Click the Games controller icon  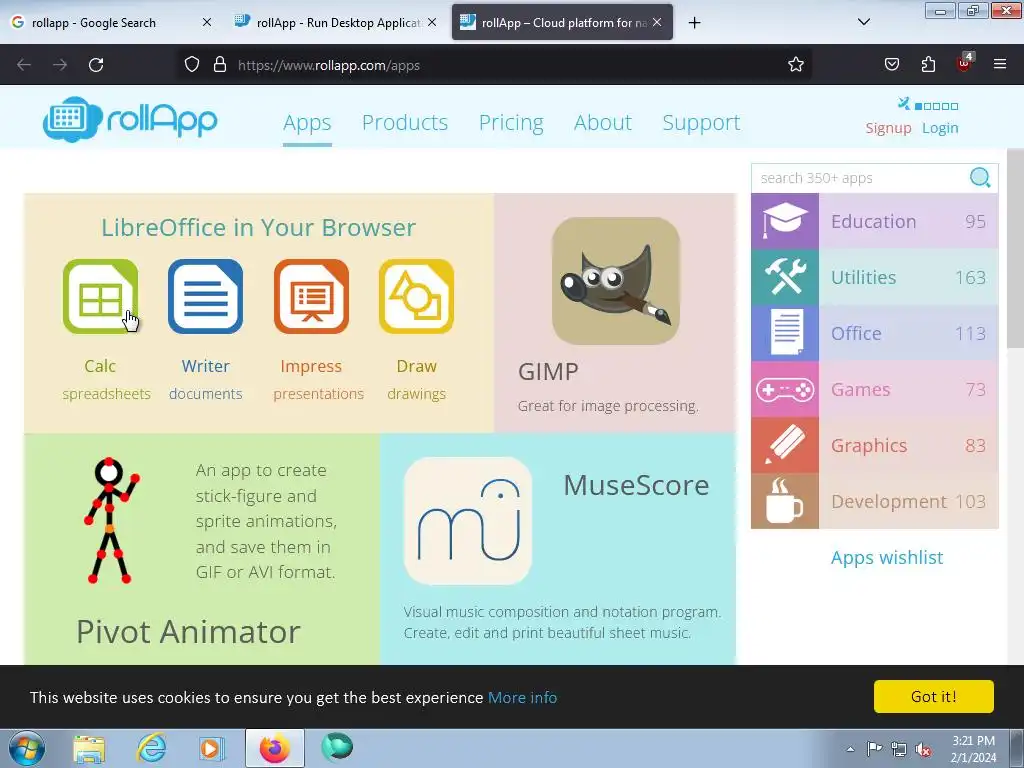coord(784,390)
